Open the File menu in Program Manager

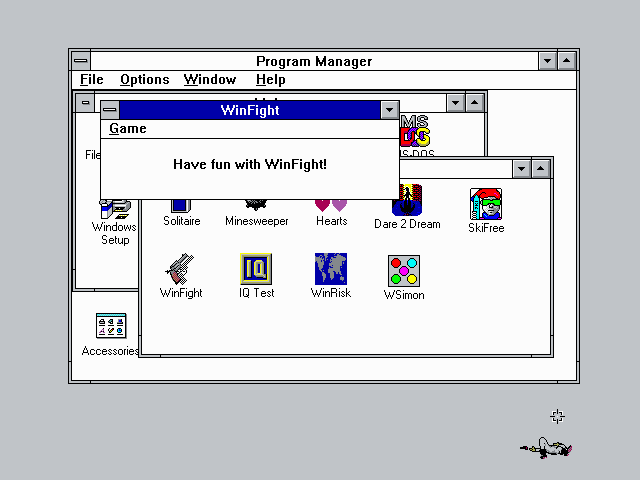click(x=92, y=80)
